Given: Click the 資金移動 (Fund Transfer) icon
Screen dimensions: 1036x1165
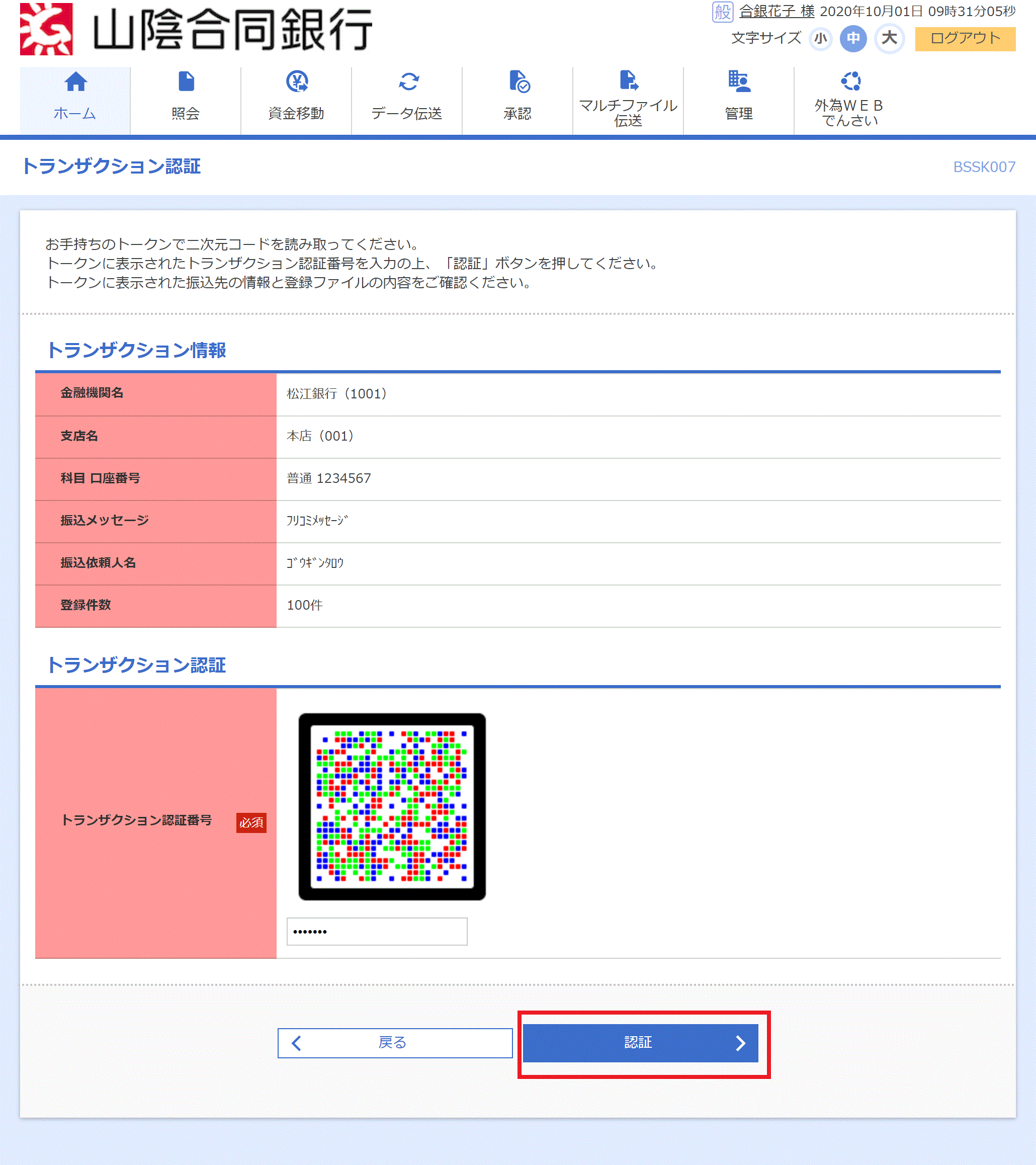Looking at the screenshot, I should coord(297,94).
